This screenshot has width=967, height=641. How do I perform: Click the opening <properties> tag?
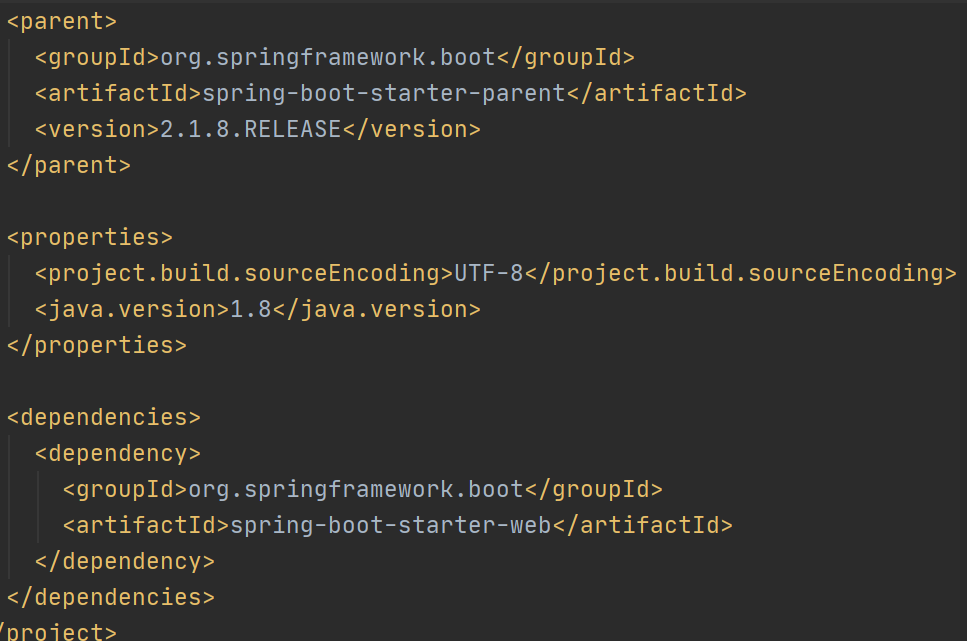coord(90,238)
